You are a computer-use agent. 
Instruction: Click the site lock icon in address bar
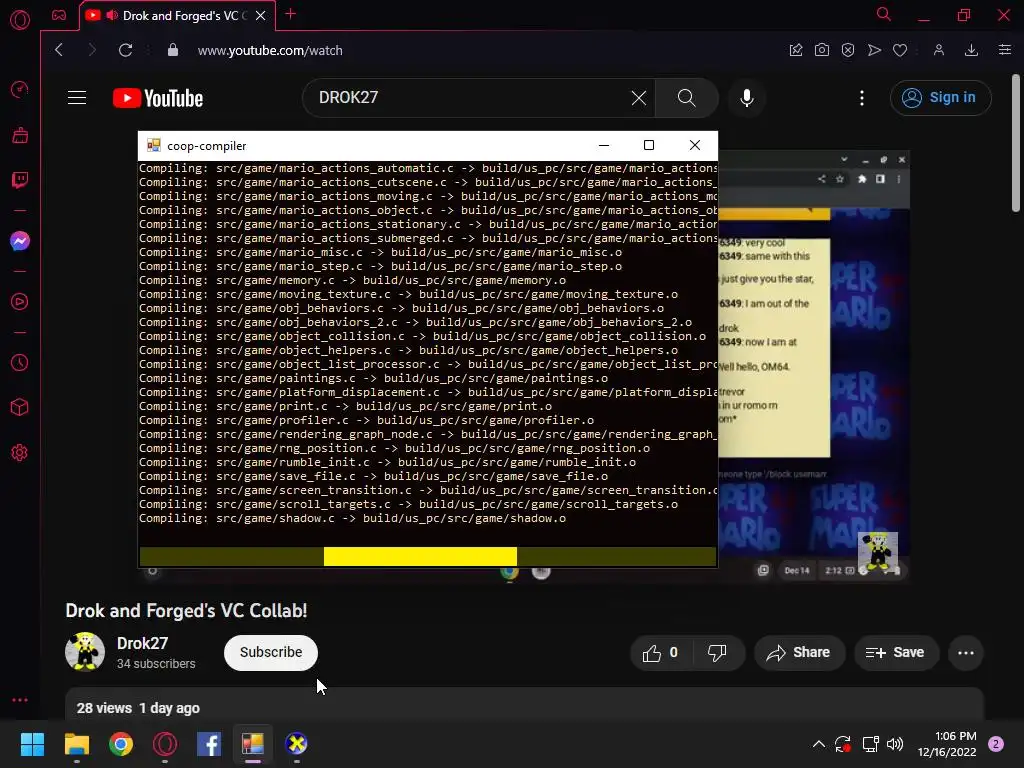click(x=172, y=50)
